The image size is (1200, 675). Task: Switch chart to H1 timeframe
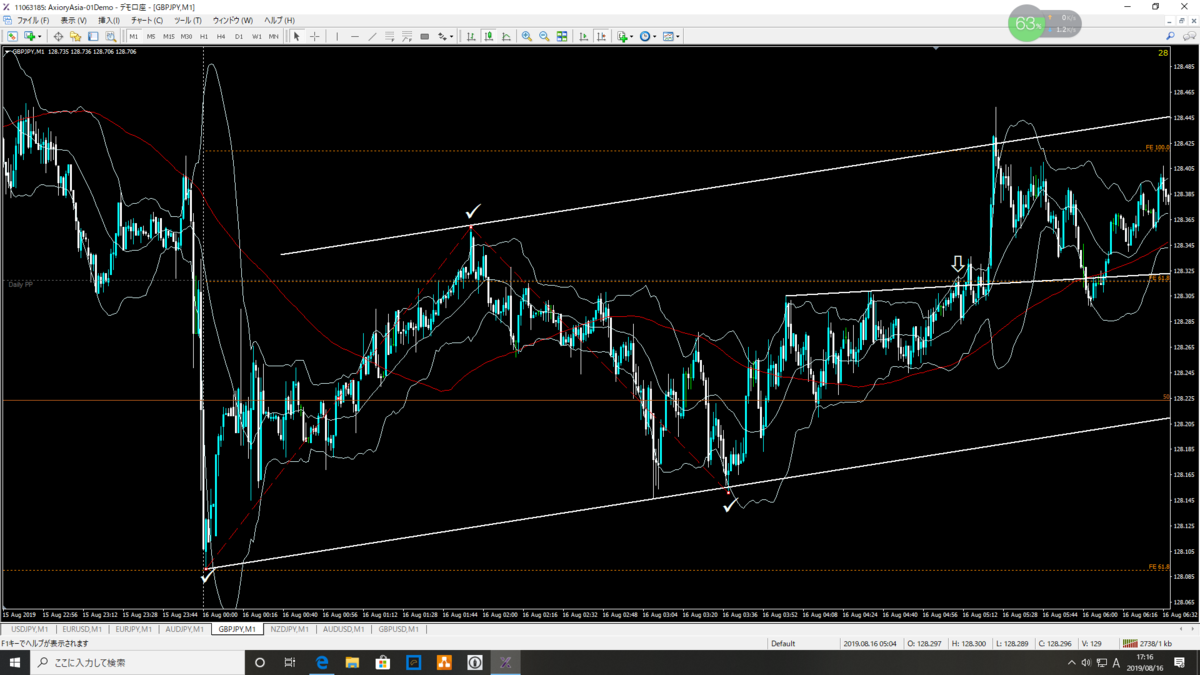[204, 36]
